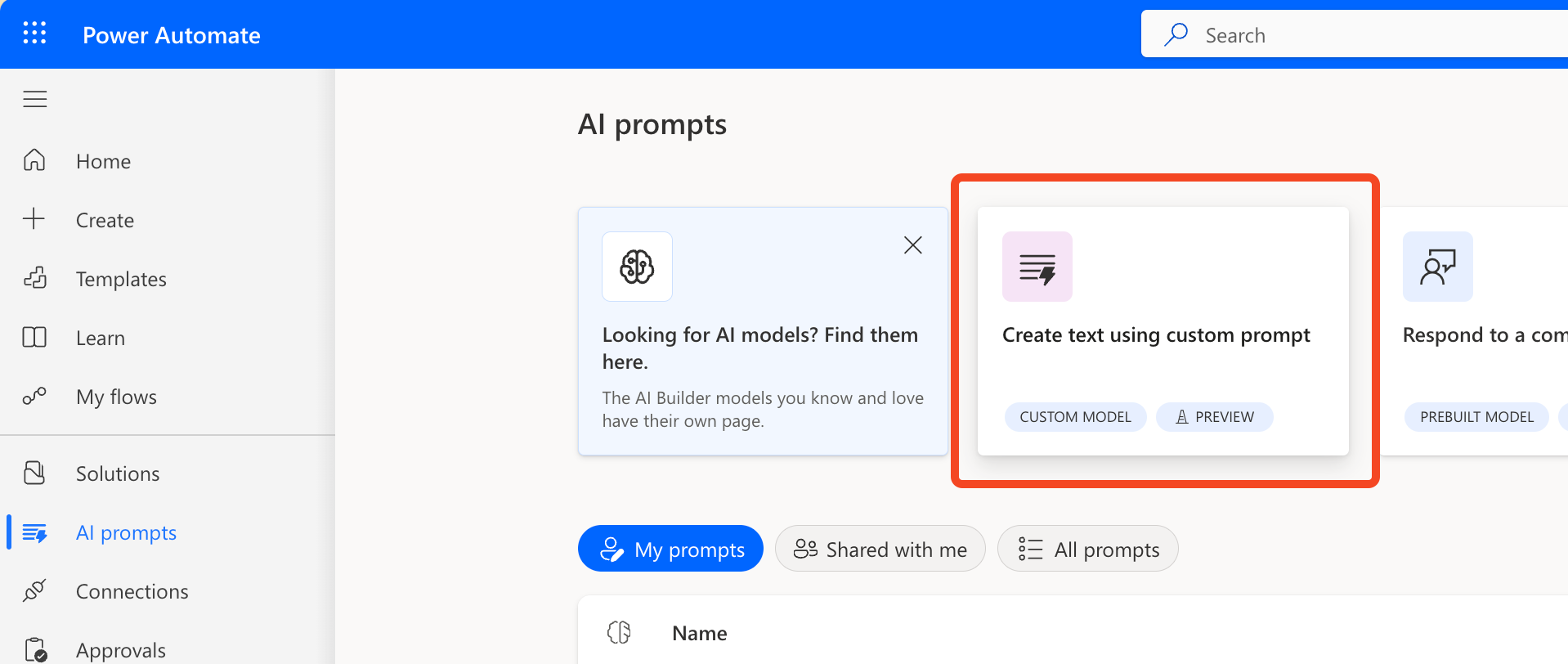1568x664 pixels.
Task: Sort by the Name column header
Action: (x=699, y=633)
